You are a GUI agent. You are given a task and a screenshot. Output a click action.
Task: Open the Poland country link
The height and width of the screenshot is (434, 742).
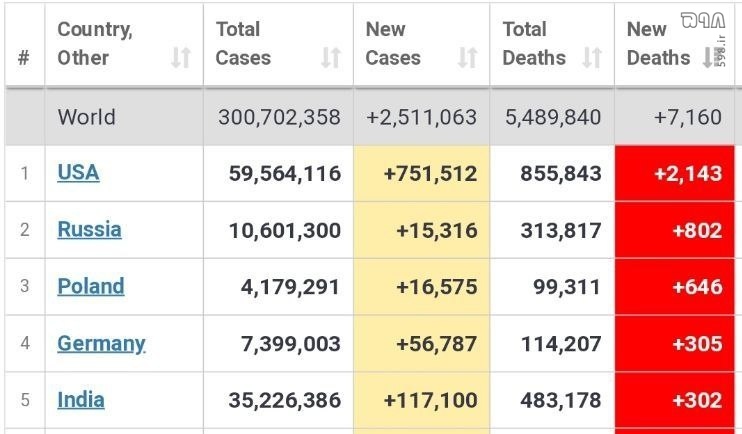[91, 286]
